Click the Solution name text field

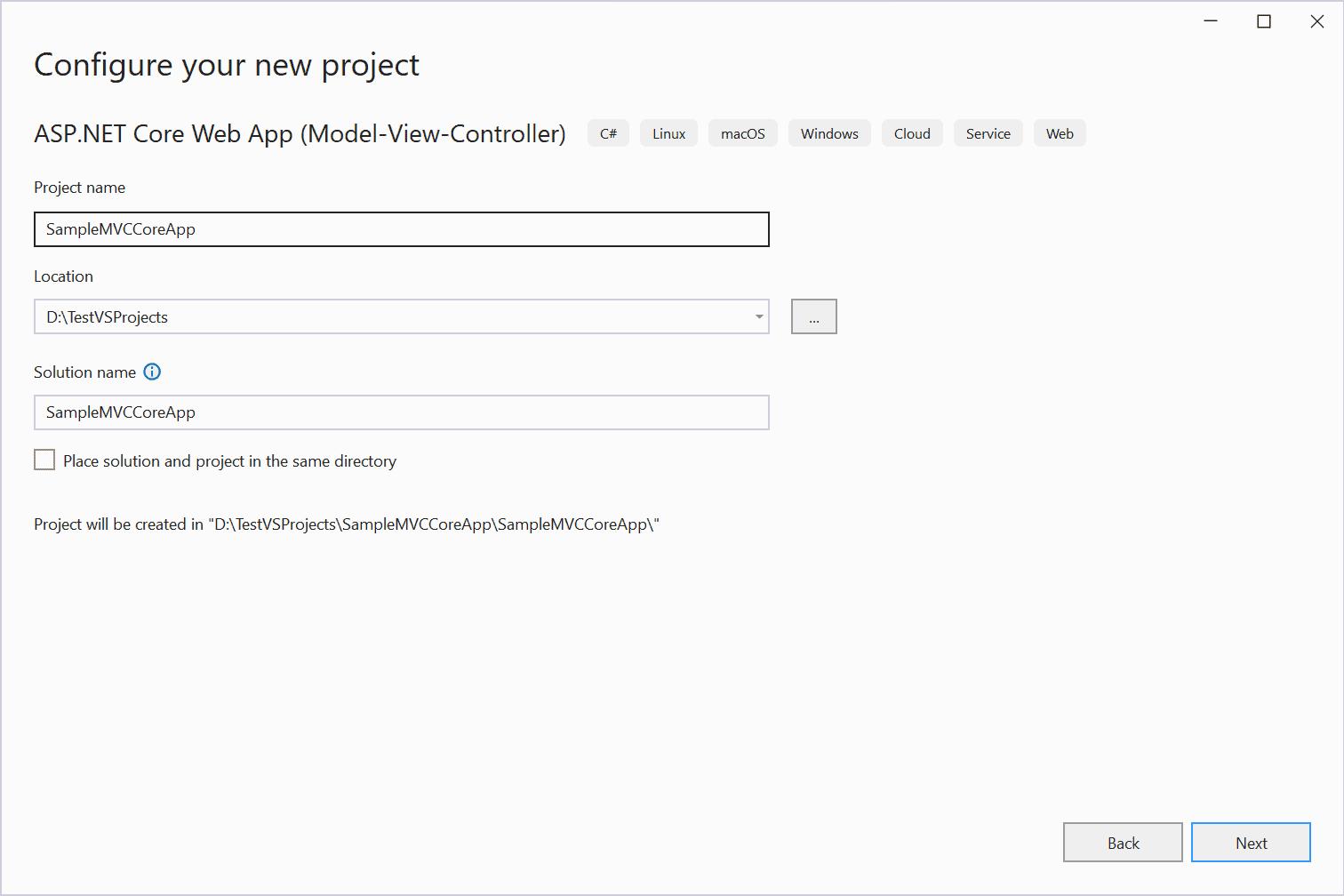coord(400,412)
